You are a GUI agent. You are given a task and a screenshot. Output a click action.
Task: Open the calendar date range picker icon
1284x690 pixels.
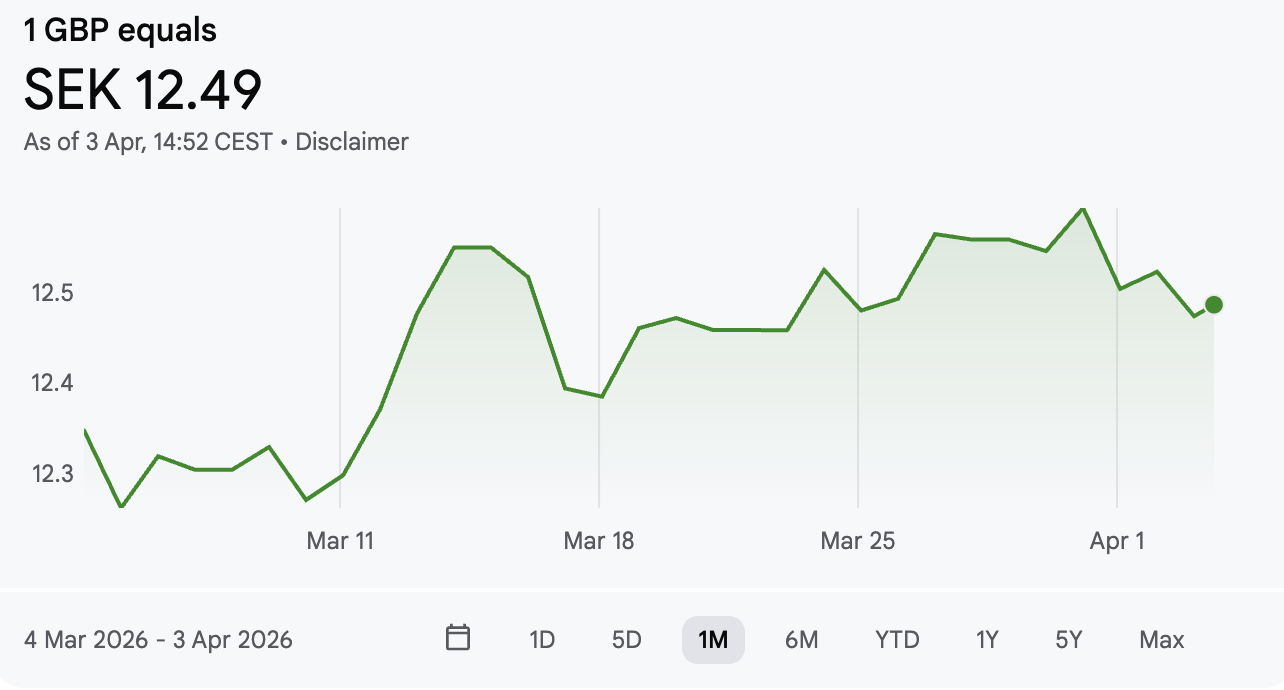[458, 638]
